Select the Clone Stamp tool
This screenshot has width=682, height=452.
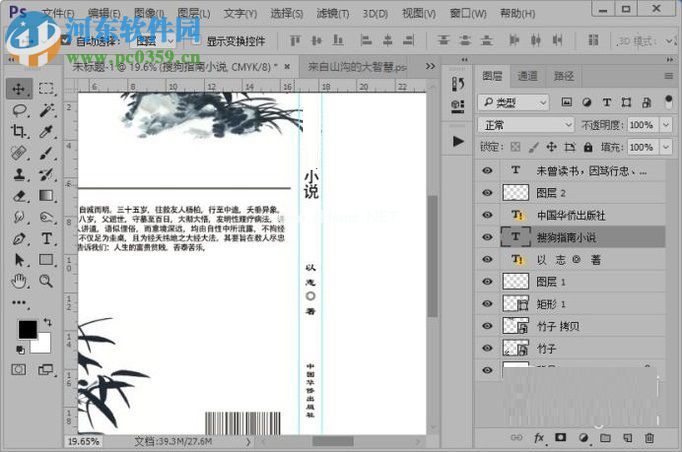[x=19, y=174]
